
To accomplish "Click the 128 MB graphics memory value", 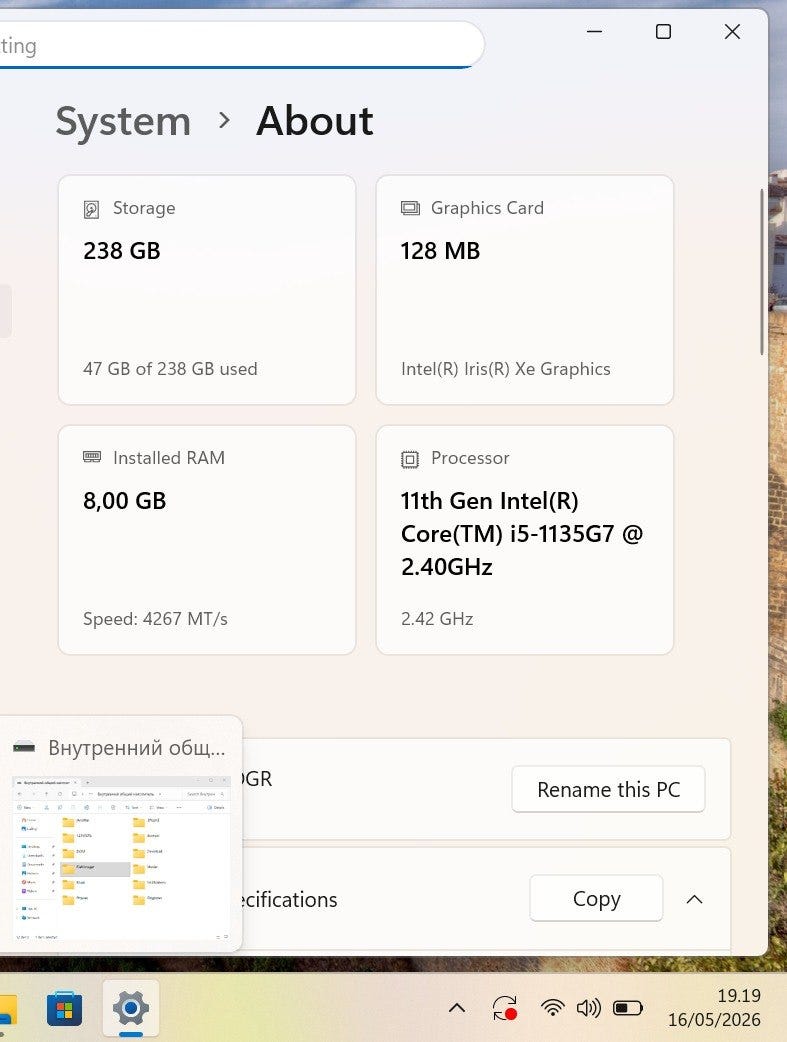I will (x=440, y=251).
